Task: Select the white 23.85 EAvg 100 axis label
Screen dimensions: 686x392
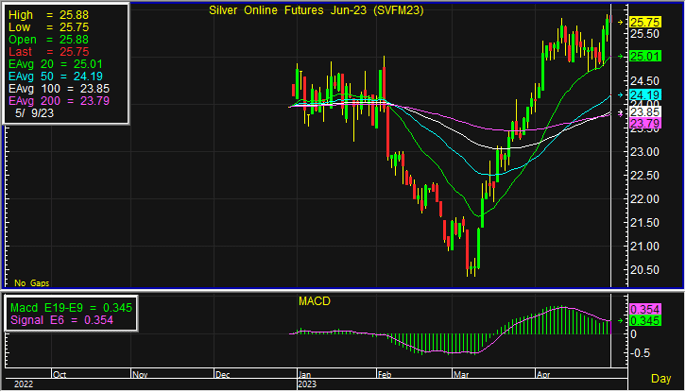Action: pos(645,112)
